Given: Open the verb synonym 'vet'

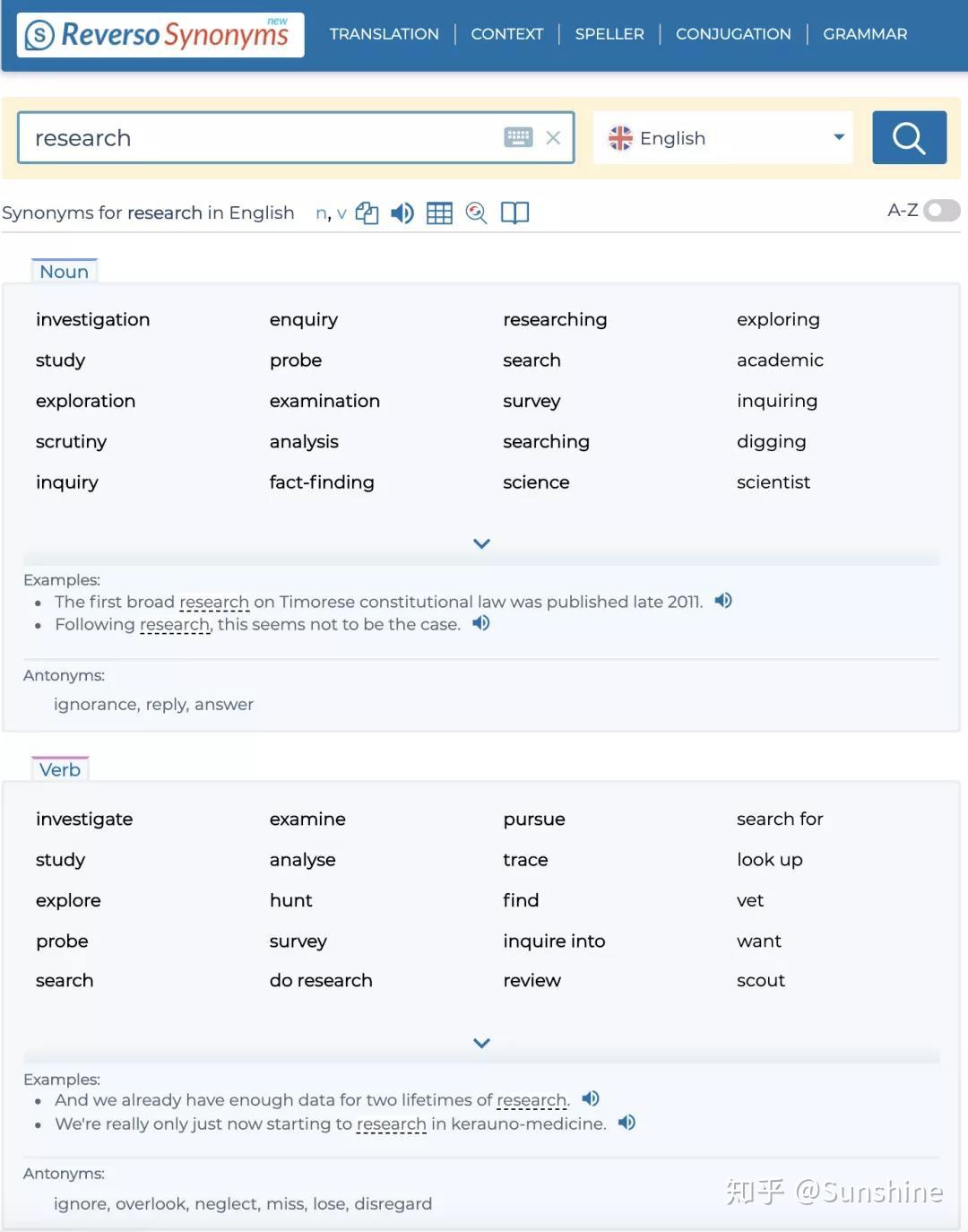Looking at the screenshot, I should pos(750,900).
